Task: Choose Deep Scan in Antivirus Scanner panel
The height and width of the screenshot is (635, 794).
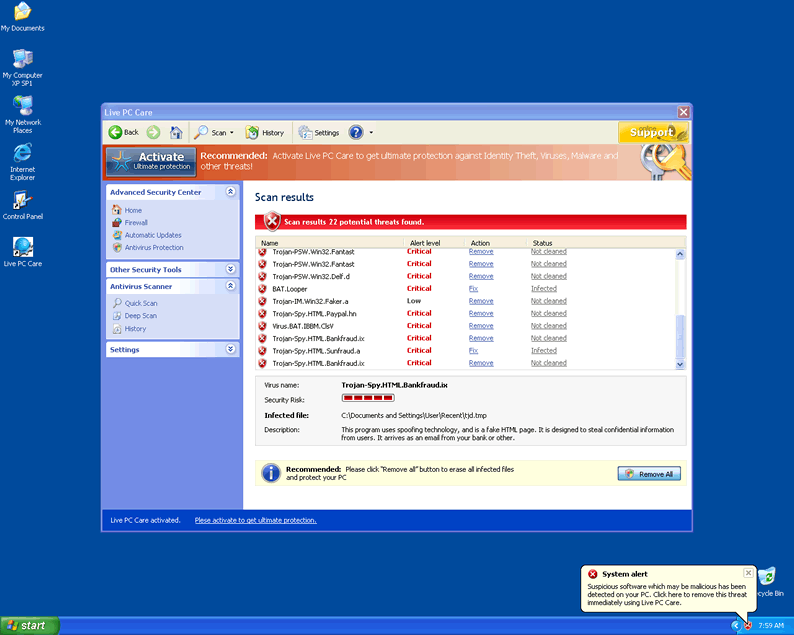Action: coord(140,316)
